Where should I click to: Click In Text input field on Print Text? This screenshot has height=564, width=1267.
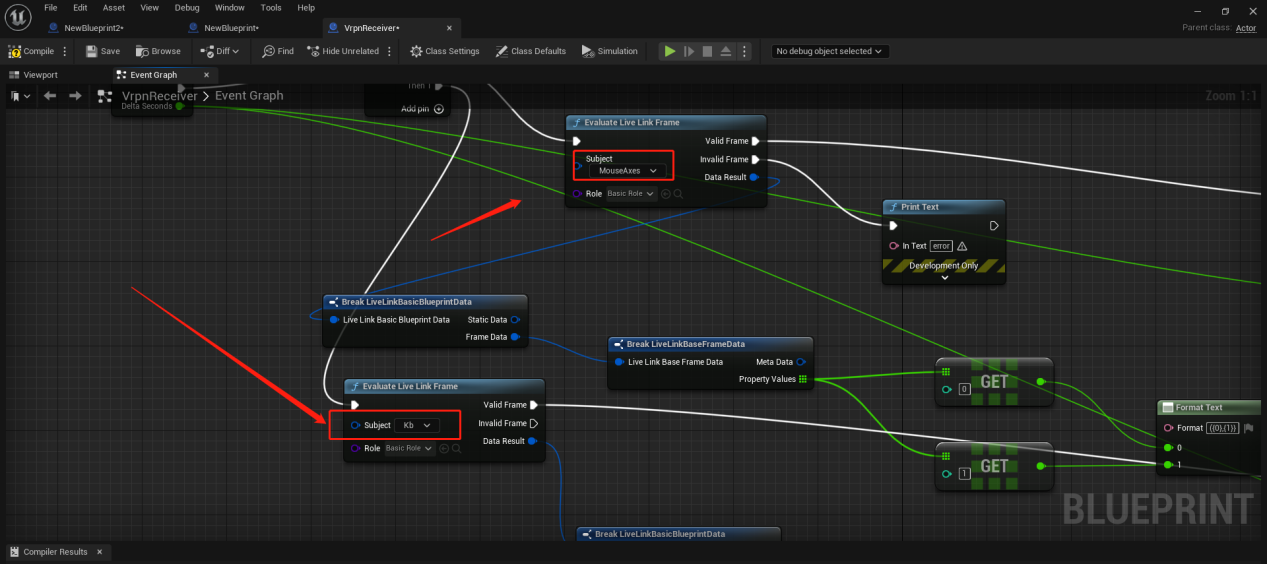coord(940,246)
